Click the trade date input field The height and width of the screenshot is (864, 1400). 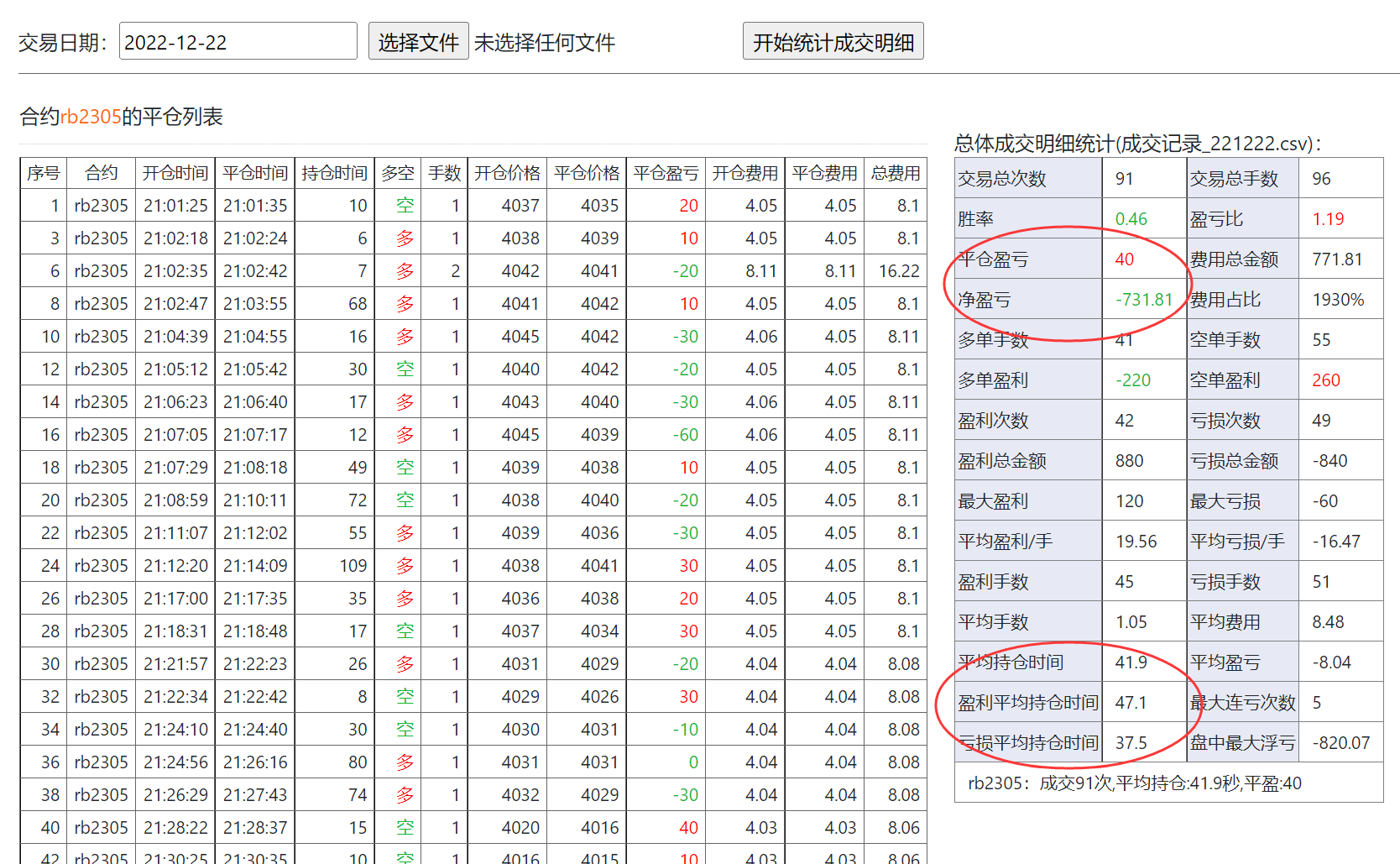pyautogui.click(x=238, y=42)
